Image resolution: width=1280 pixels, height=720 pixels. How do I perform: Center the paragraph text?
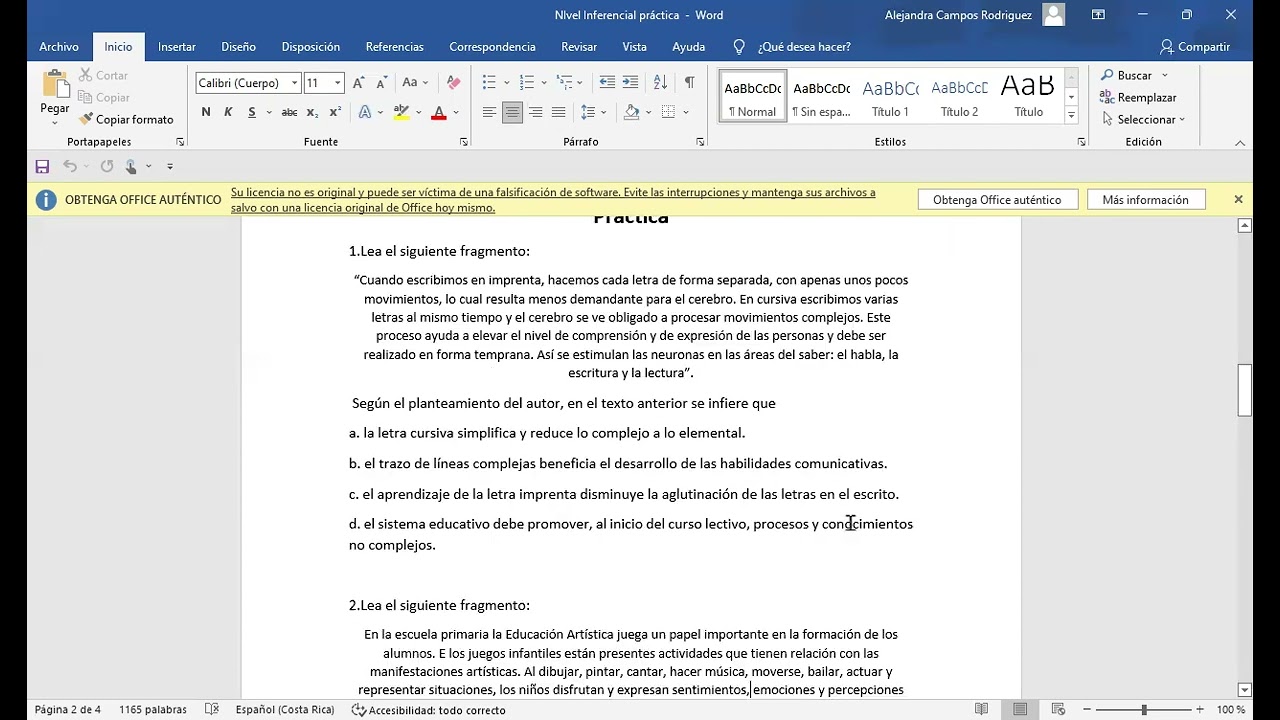point(512,112)
